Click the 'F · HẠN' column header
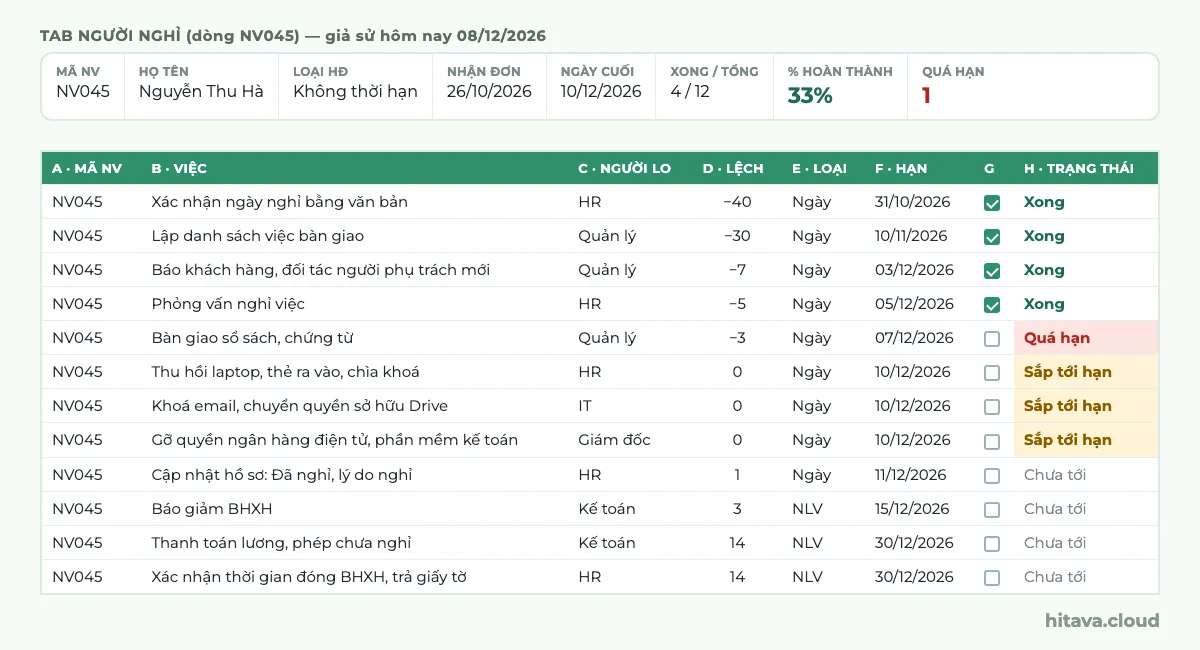Viewport: 1200px width, 650px height. pos(901,168)
